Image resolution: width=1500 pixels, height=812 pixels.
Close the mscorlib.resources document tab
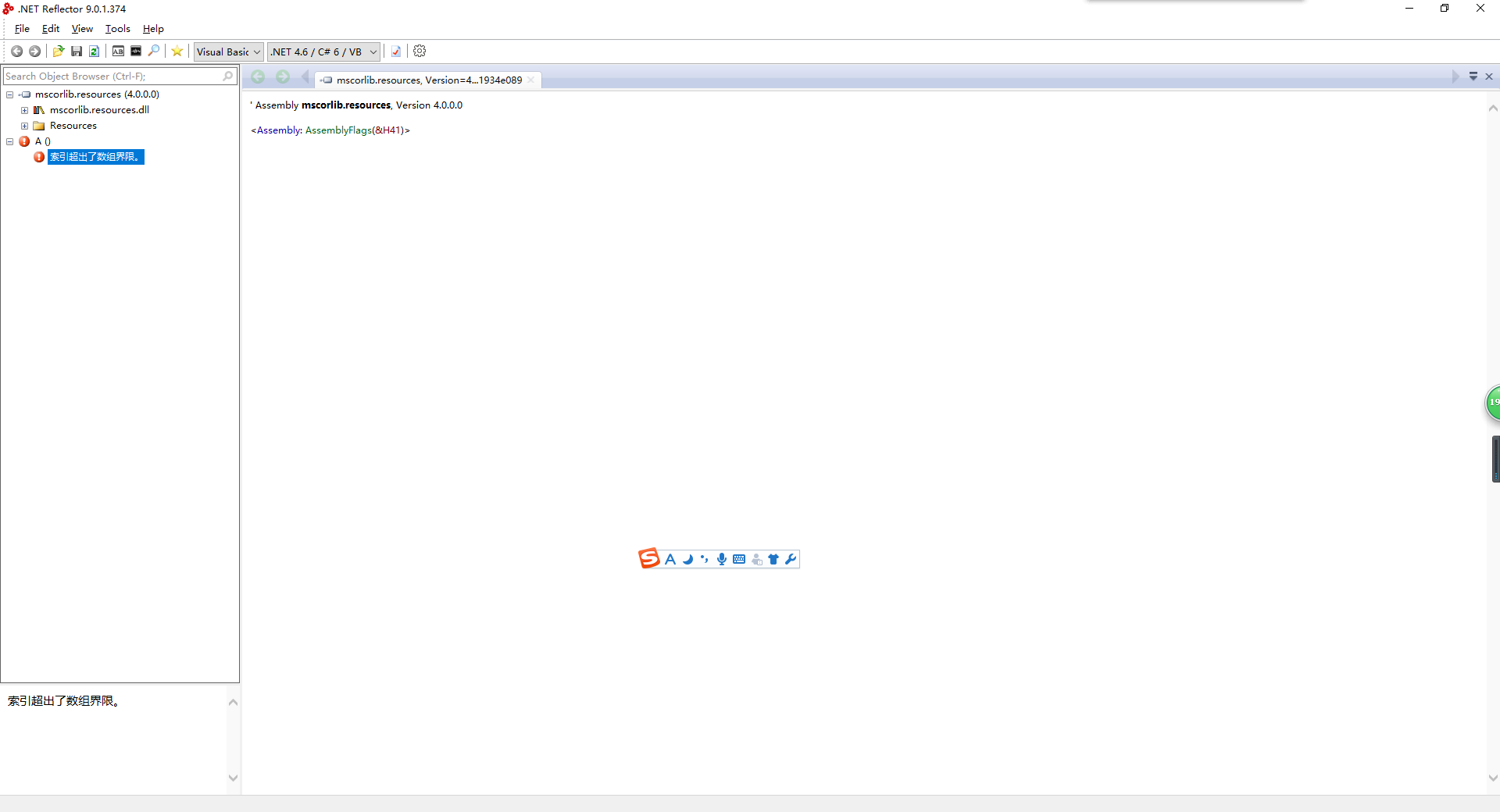(531, 80)
